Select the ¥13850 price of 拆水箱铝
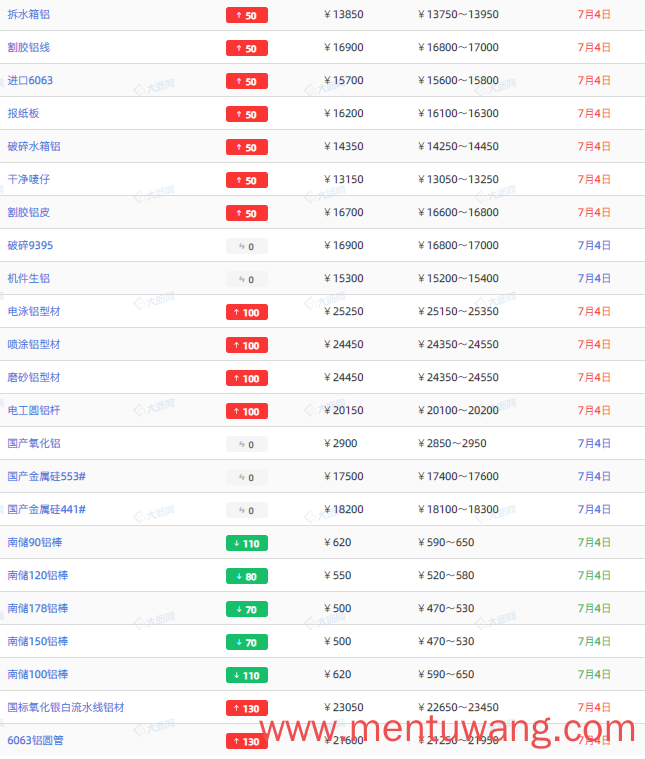This screenshot has width=645, height=759. (x=344, y=15)
